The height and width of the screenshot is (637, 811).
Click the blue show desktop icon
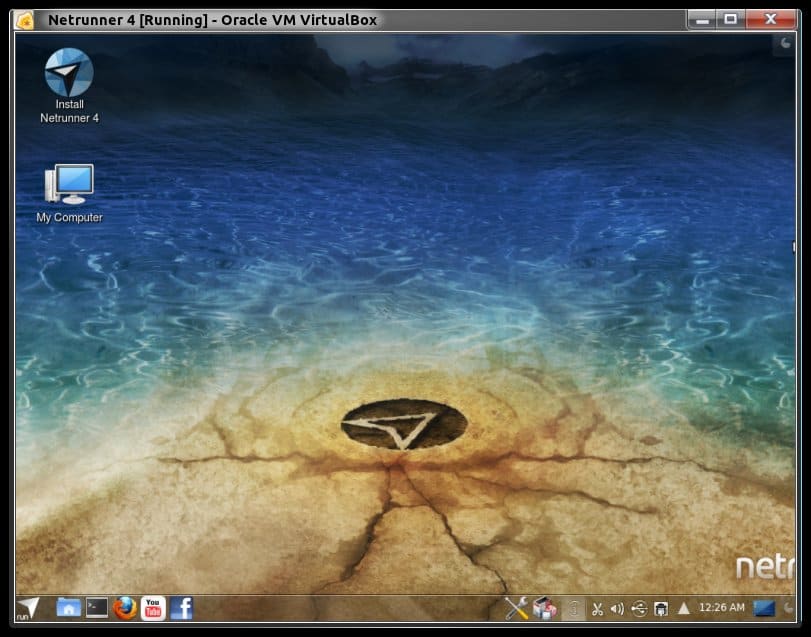764,607
